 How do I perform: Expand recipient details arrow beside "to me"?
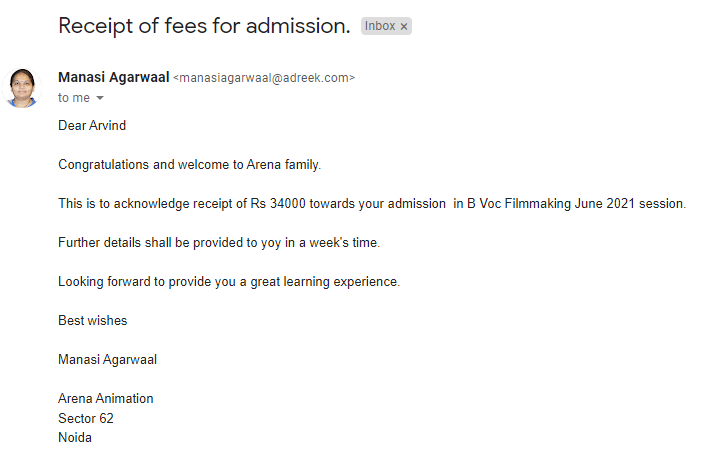coord(100,98)
